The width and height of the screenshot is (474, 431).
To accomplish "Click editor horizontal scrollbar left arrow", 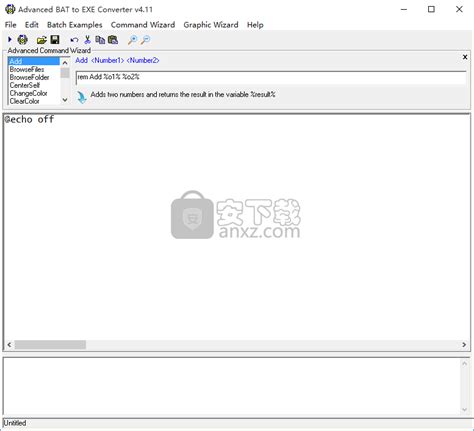I will tap(9, 345).
